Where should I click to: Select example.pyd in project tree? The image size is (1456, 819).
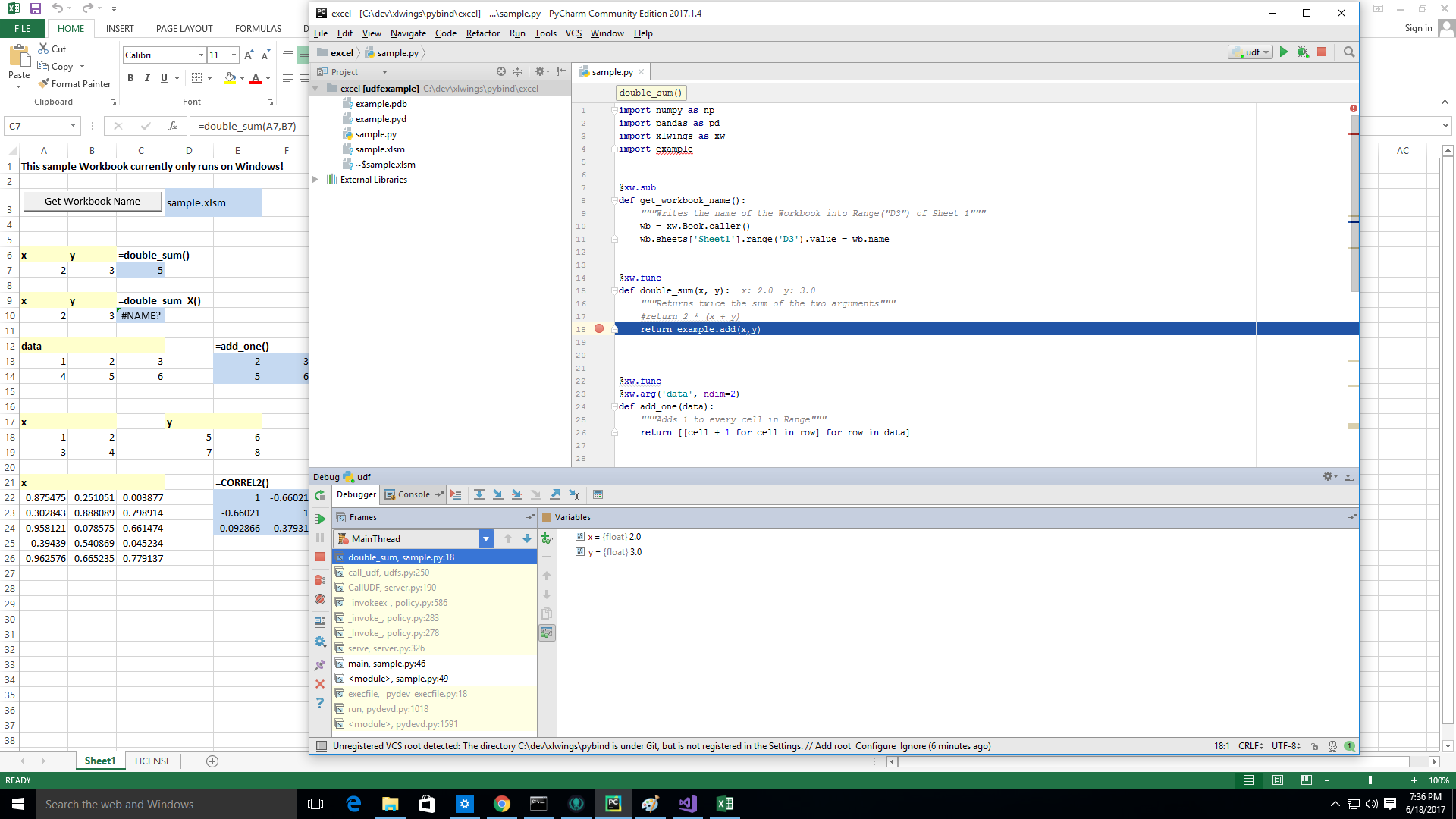tap(381, 119)
